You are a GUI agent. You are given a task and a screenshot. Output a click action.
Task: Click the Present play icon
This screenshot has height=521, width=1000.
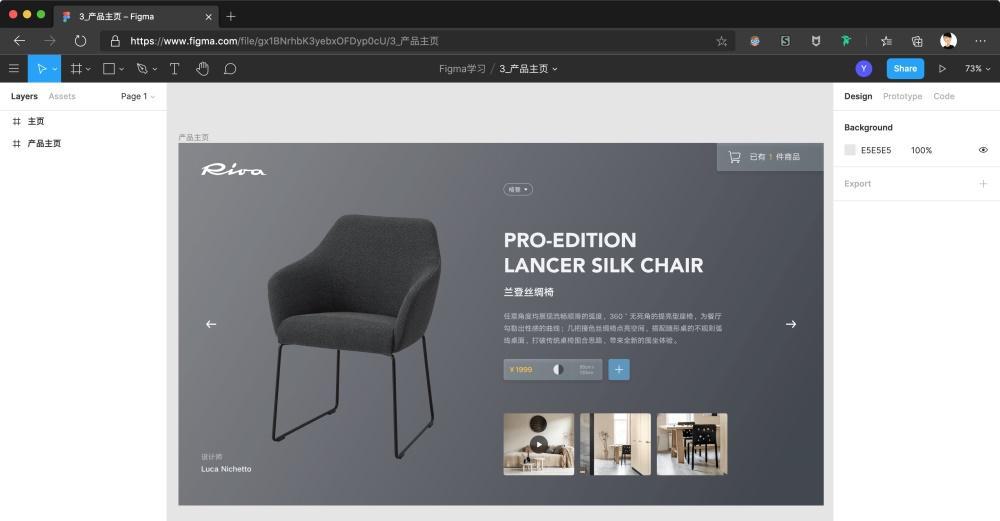pos(942,68)
